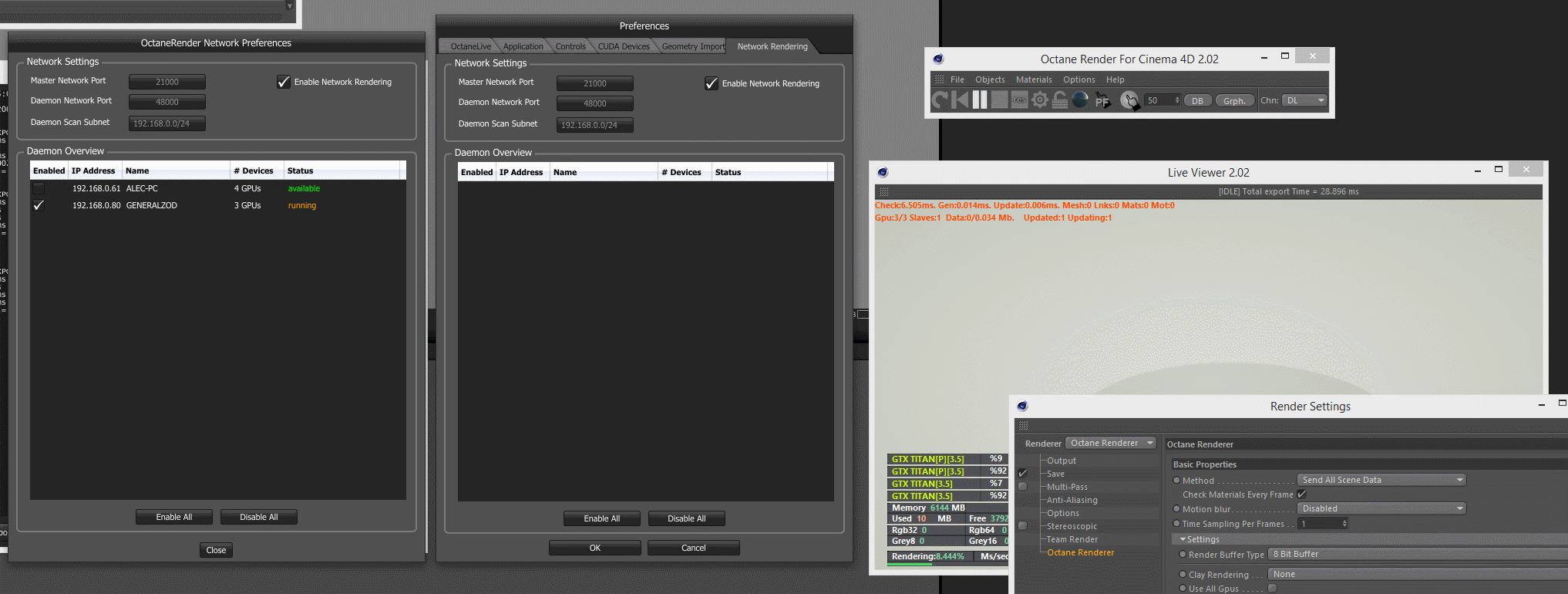Click the Grph. button in Octane toolbar
This screenshot has height=594, width=1568.
[1234, 101]
